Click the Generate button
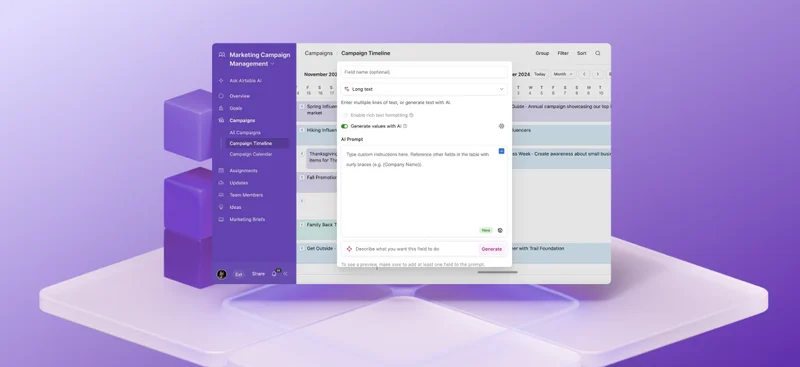This screenshot has height=367, width=800. [491, 249]
